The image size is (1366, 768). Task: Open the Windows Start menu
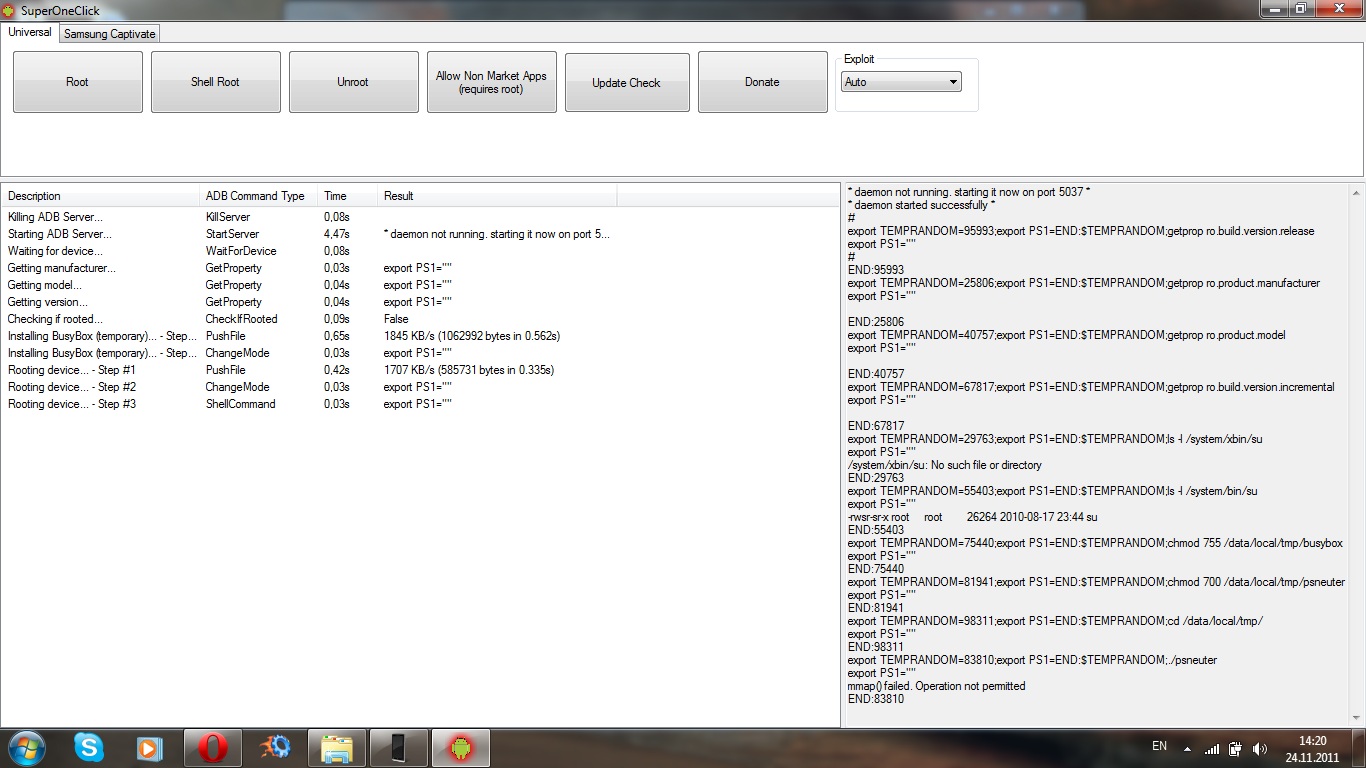click(26, 747)
